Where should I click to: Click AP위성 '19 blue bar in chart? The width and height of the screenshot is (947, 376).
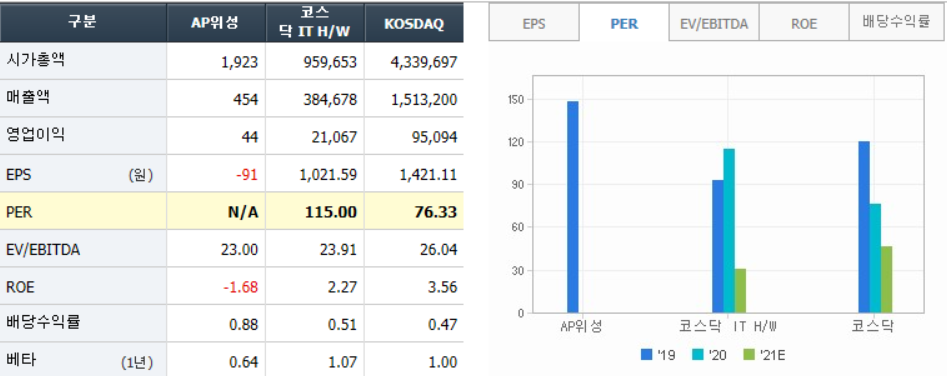pos(573,207)
